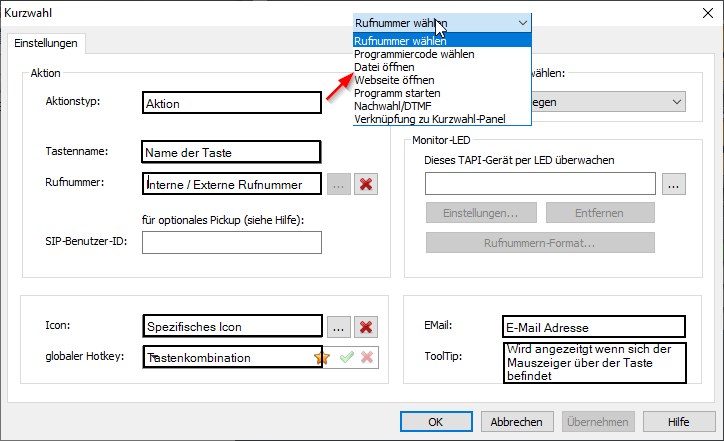Open Hilfe for this dialog
Image resolution: width=724 pixels, height=441 pixels.
coord(679,422)
